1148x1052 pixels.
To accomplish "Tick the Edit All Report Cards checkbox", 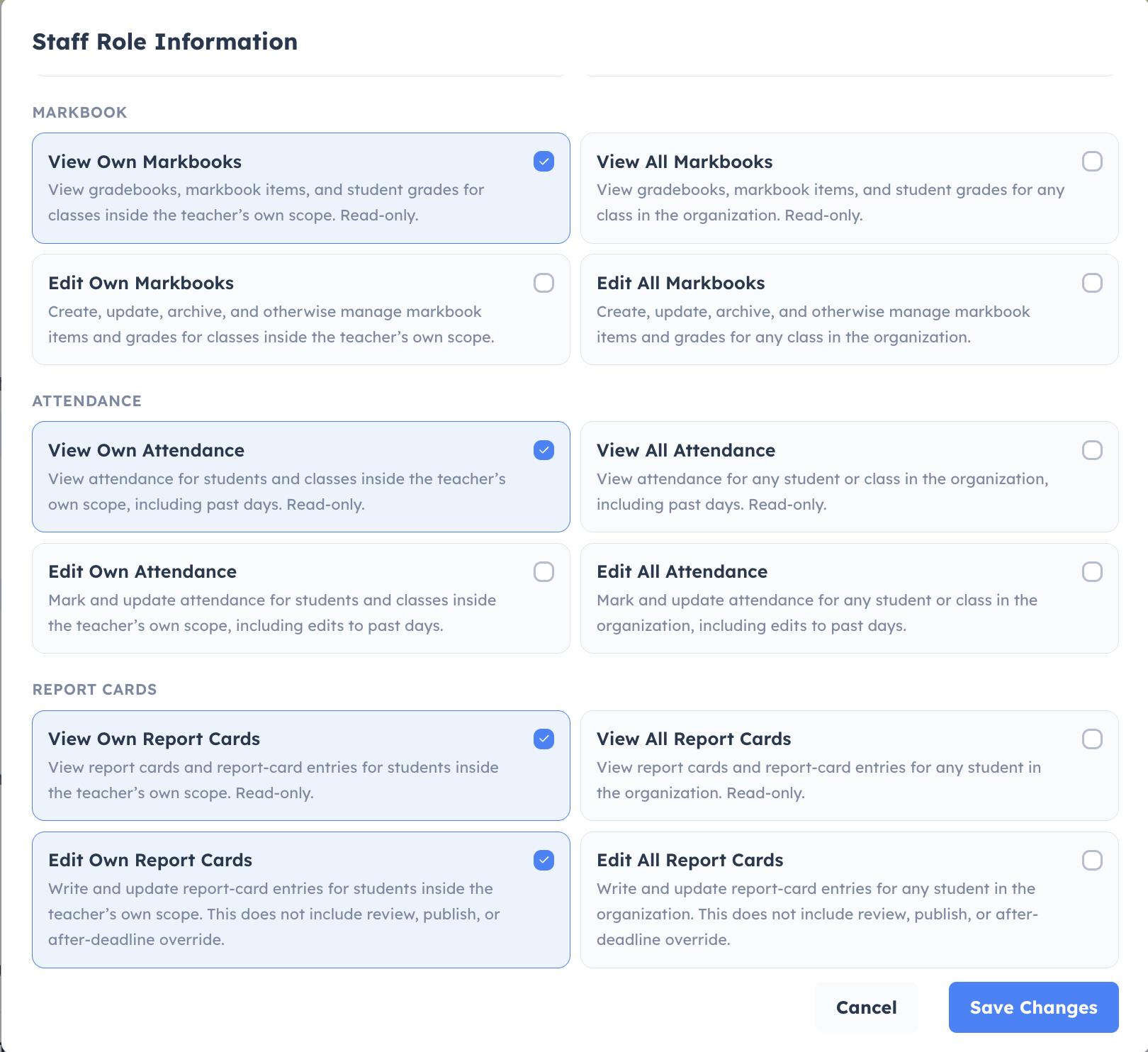I will 1092,860.
